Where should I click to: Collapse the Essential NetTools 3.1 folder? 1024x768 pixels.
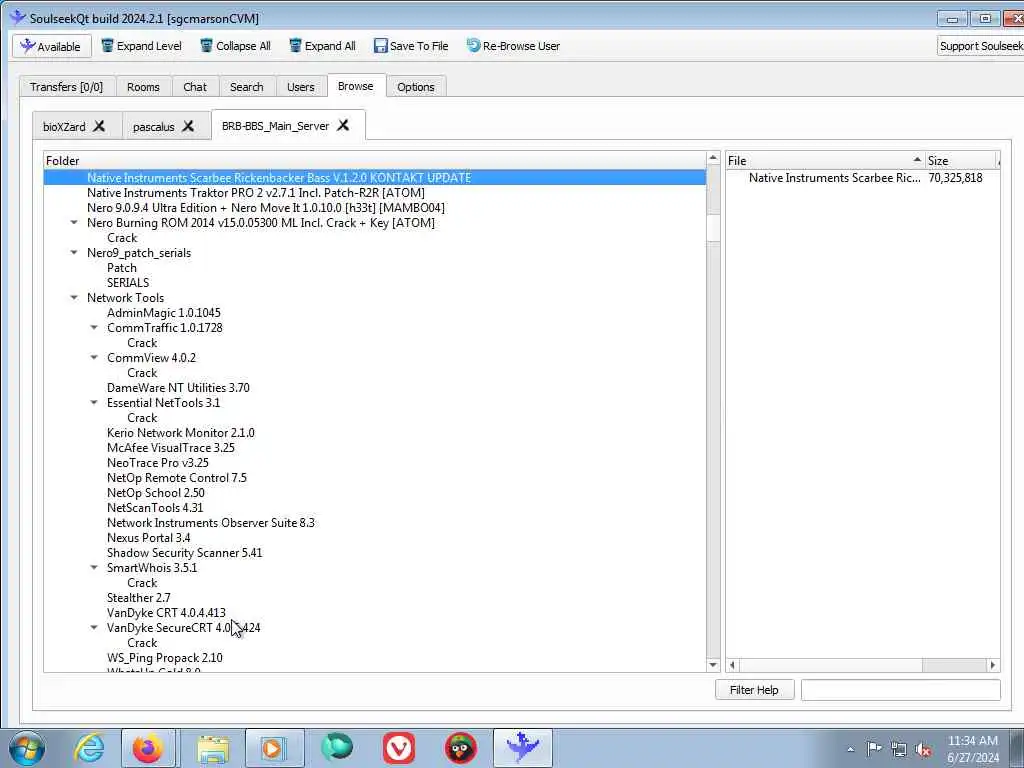click(x=94, y=403)
